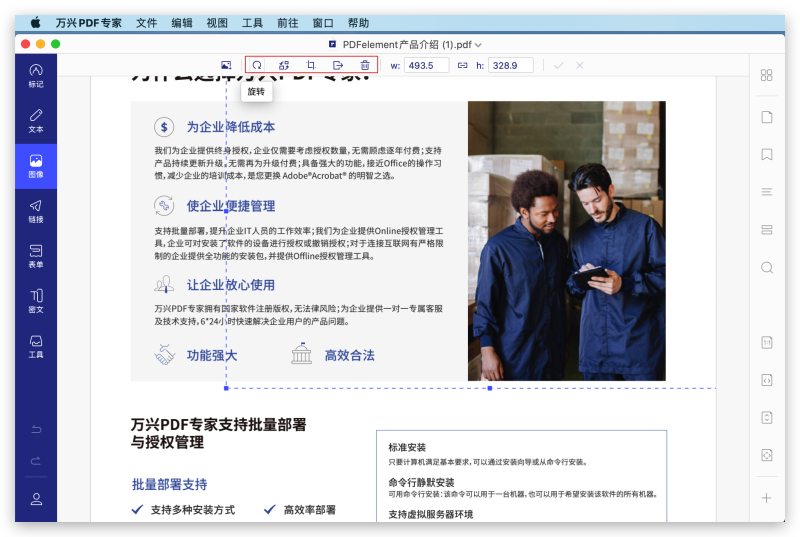Delete image using trash icon
800x537 pixels.
[365, 65]
